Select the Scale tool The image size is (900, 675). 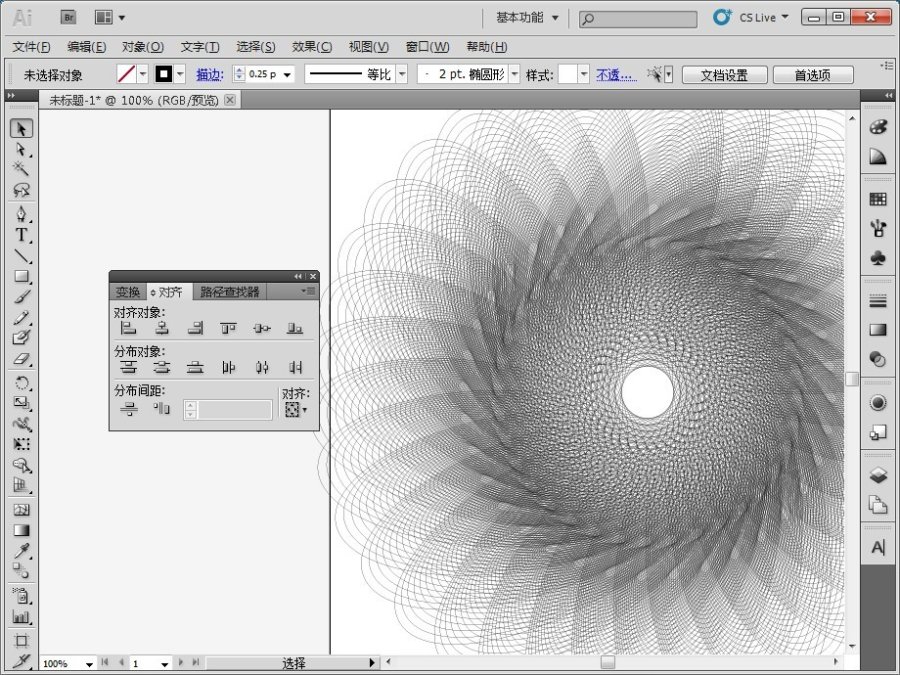[21, 403]
